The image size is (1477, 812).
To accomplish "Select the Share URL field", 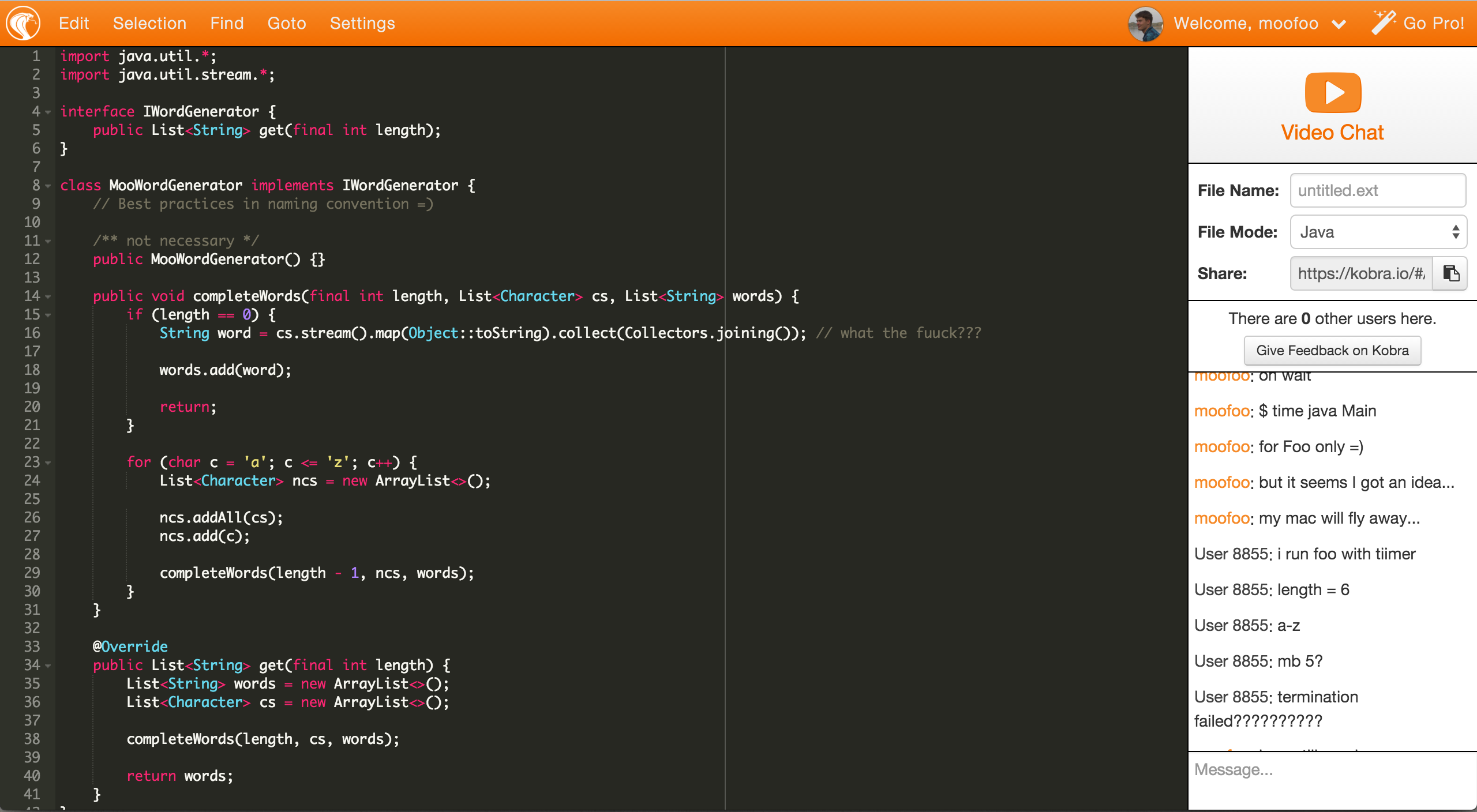I will coord(1362,273).
